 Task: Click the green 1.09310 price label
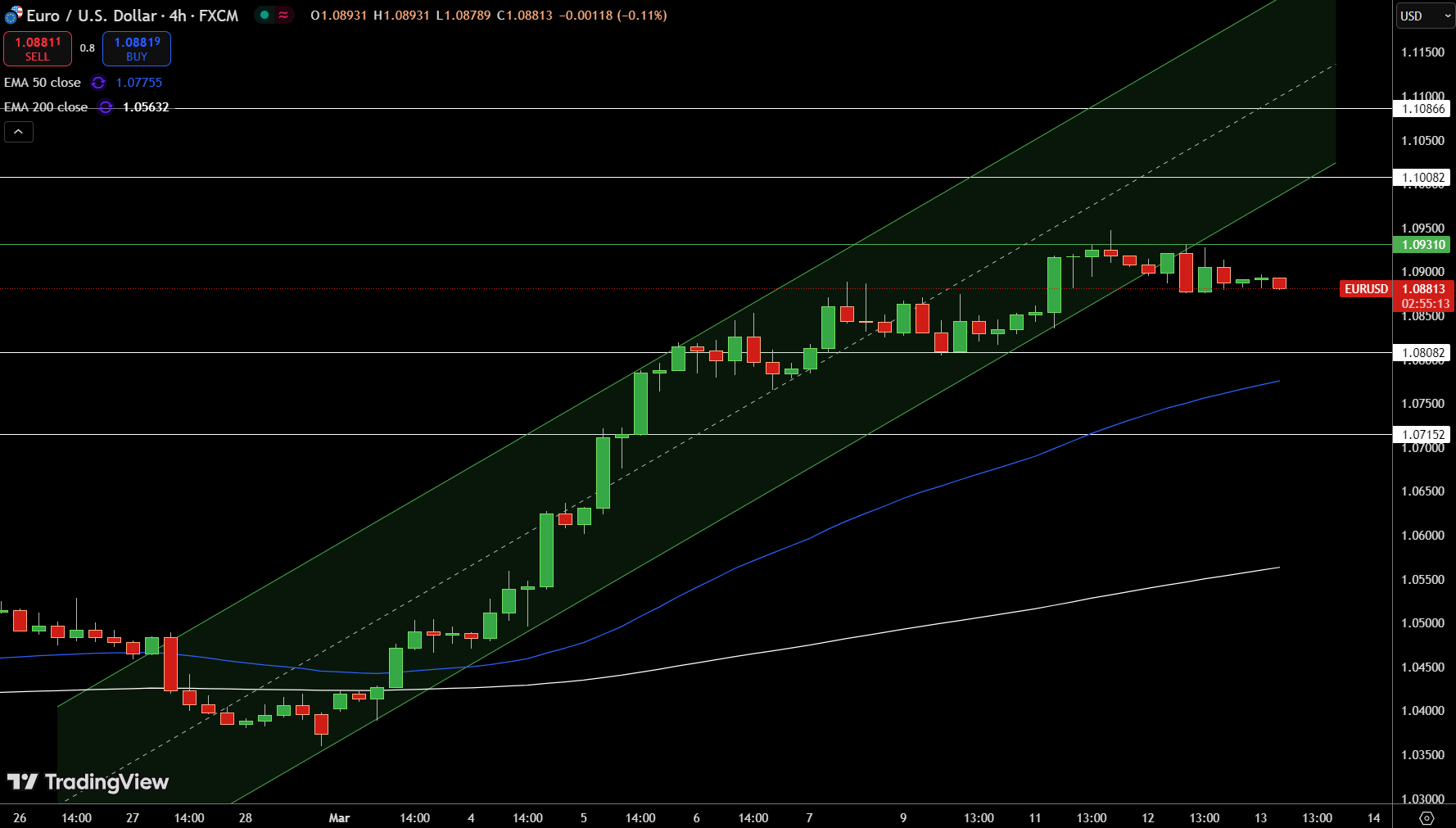(x=1422, y=244)
